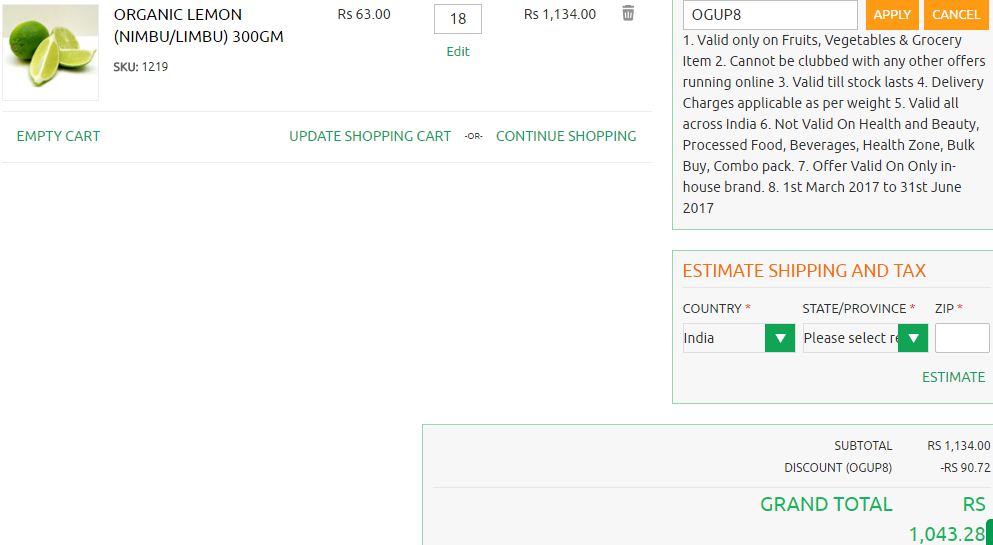Open the Country dropdown showing India
The height and width of the screenshot is (545, 993).
coord(738,338)
